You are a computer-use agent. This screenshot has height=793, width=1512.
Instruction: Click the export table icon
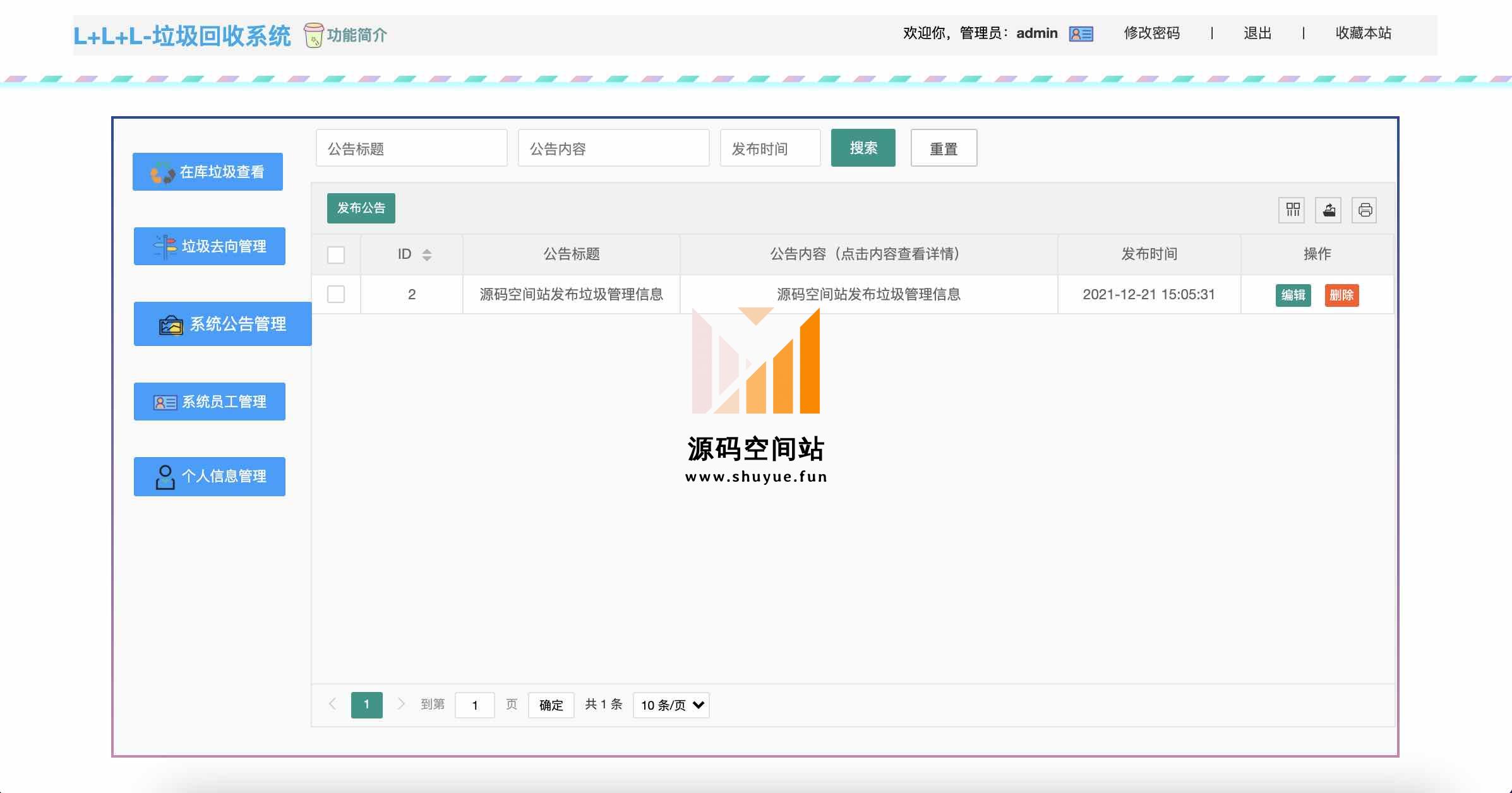[x=1329, y=210]
